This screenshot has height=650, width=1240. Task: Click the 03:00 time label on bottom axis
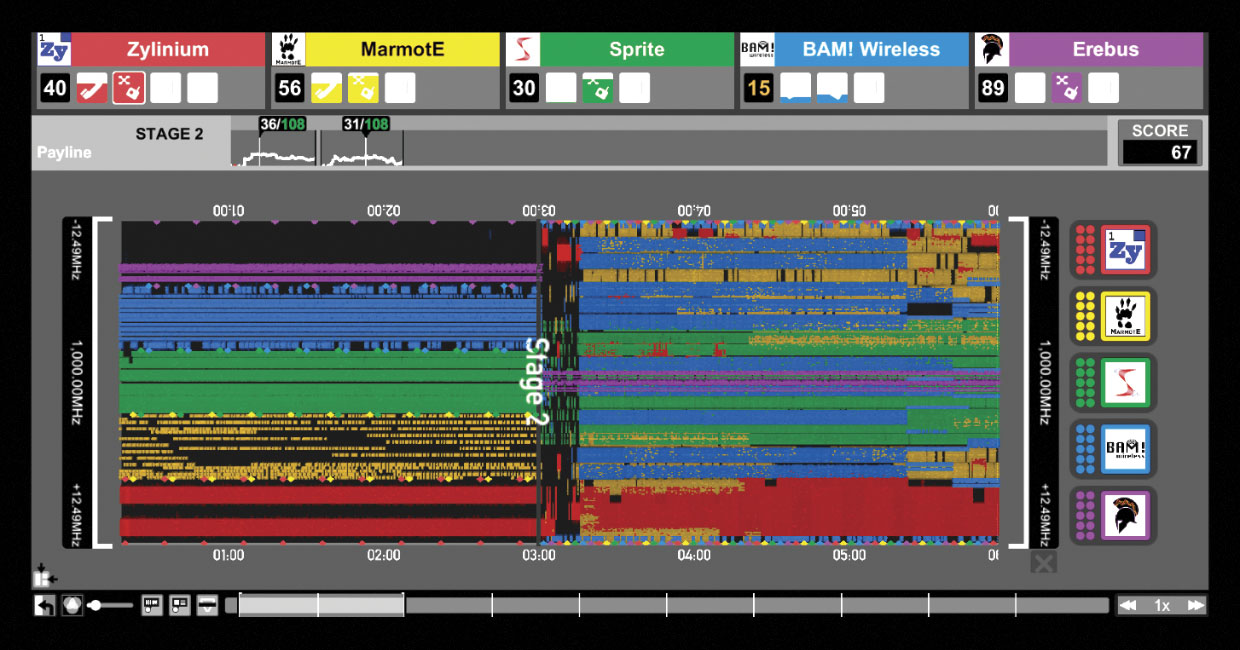click(x=539, y=555)
